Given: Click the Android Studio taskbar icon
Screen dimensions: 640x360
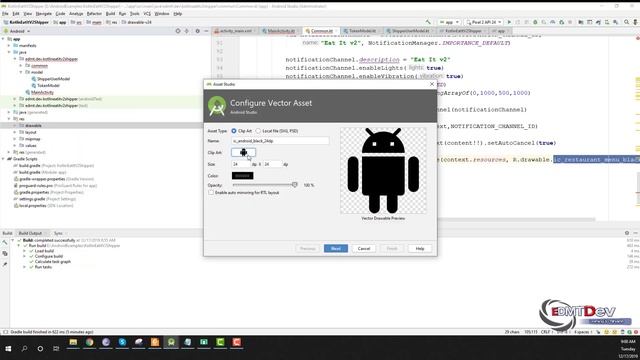Looking at the screenshot, I should (x=171, y=342).
